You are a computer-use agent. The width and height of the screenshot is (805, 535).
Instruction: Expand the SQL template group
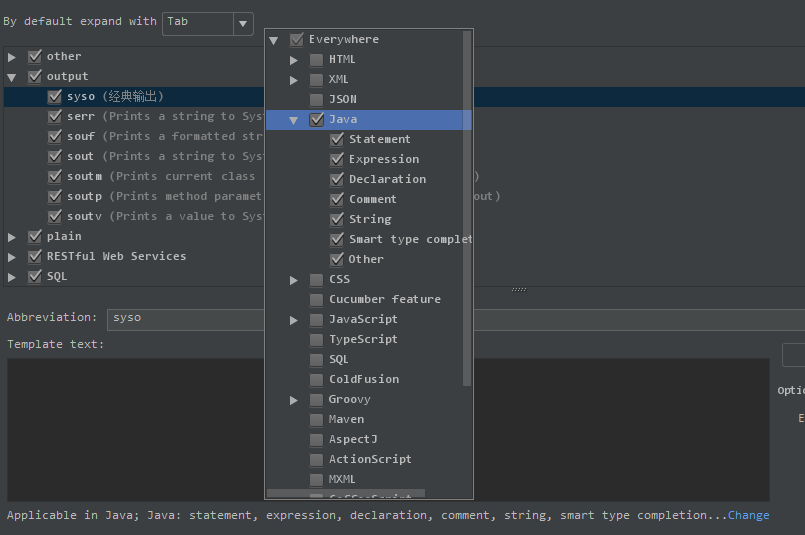click(12, 277)
